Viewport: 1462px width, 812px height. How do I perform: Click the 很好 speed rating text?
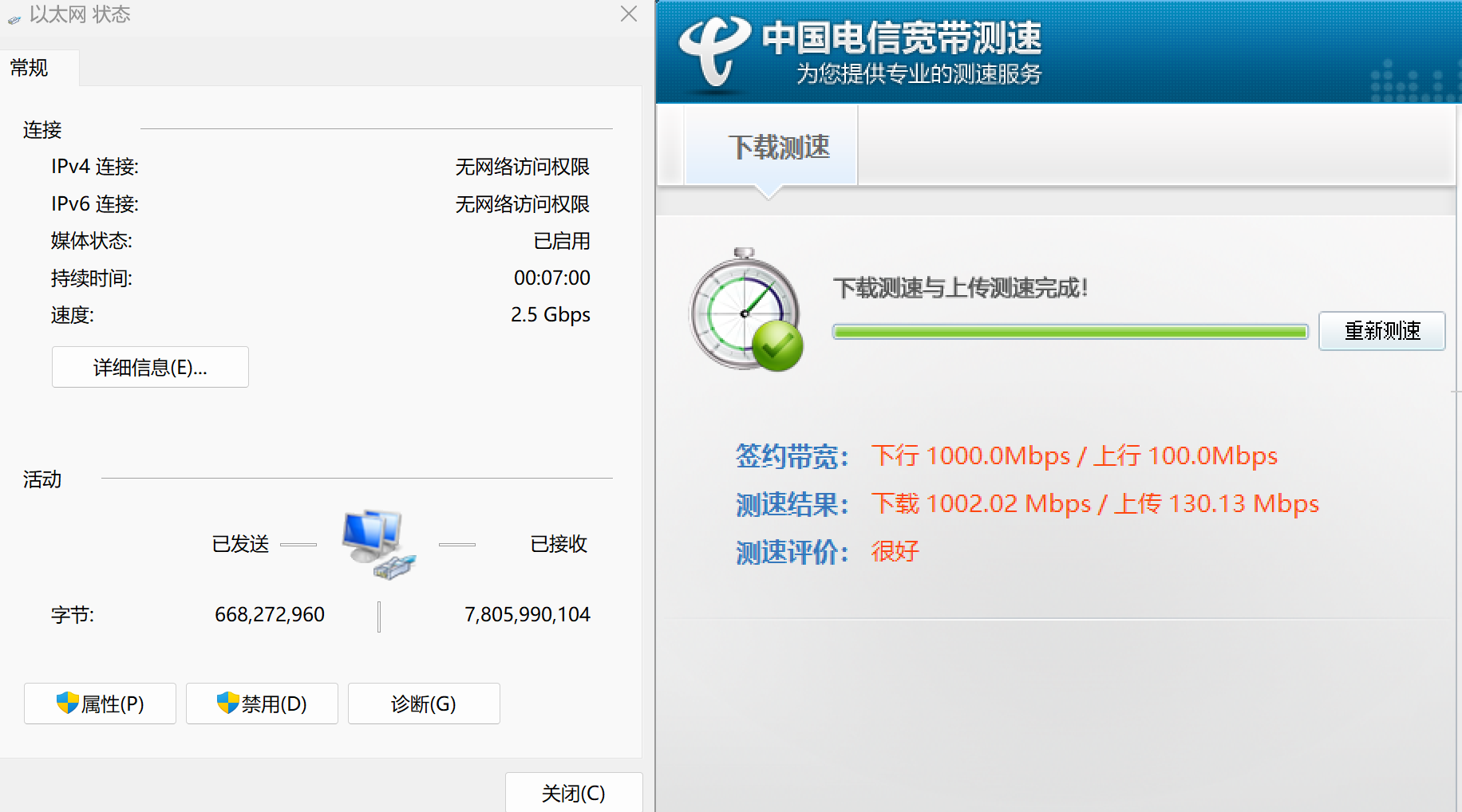point(895,551)
